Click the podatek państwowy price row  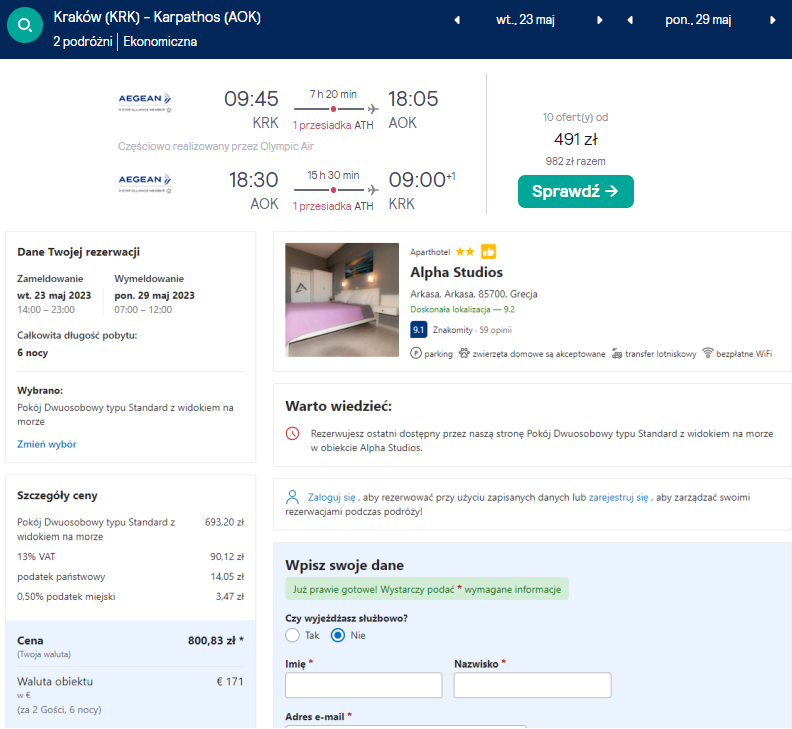(130, 577)
